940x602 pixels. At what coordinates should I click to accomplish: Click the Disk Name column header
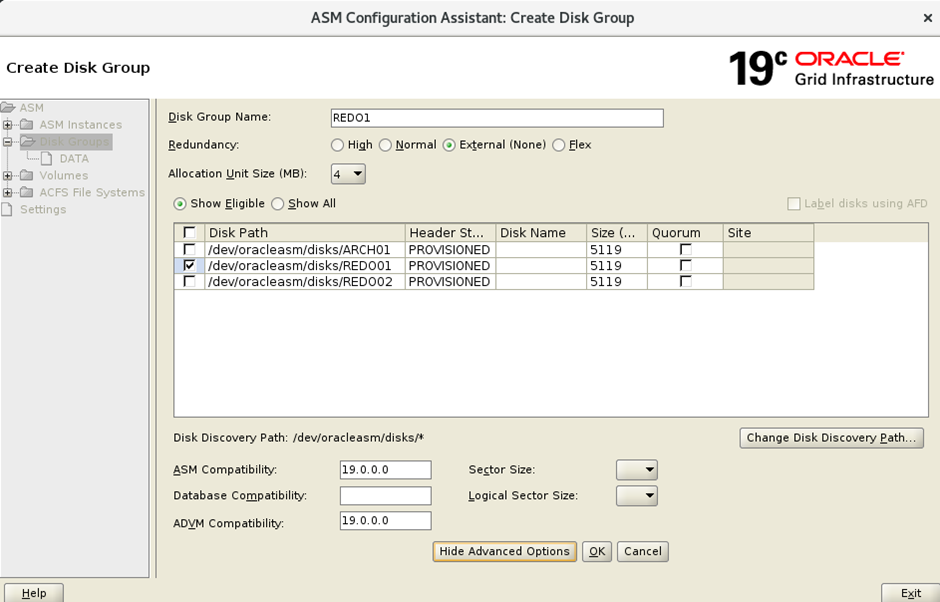point(541,233)
